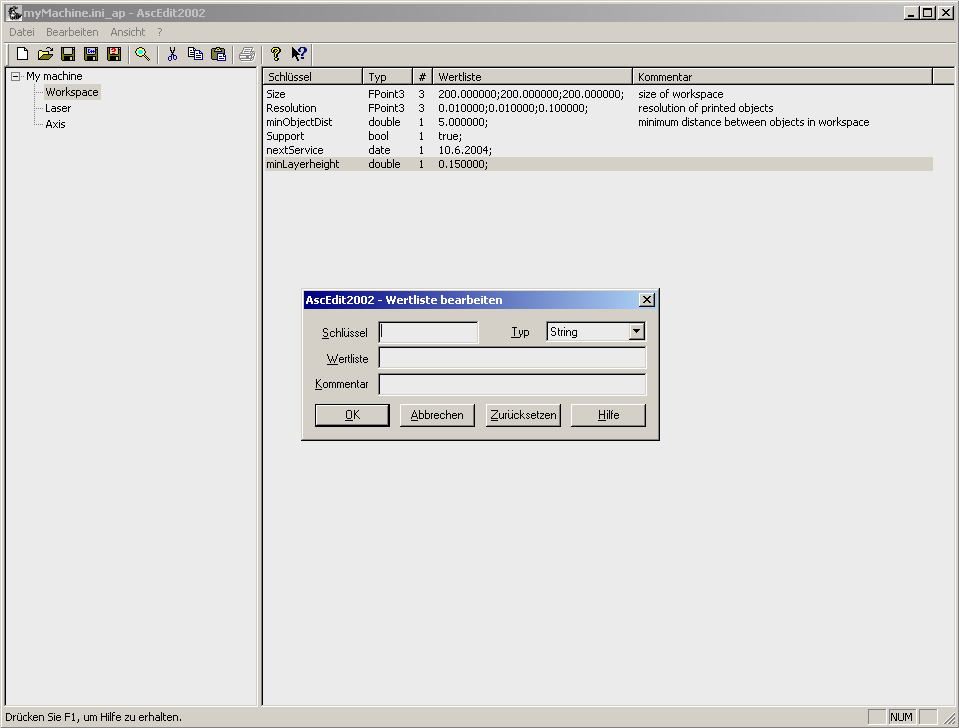Click the Hilfe button in dialog

coord(609,415)
